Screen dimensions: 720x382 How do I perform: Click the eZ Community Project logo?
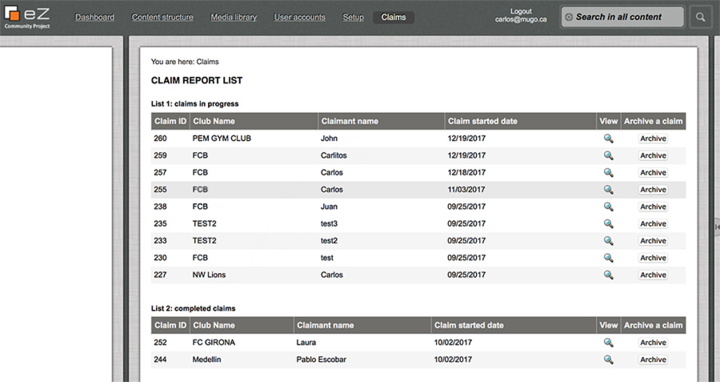27,17
